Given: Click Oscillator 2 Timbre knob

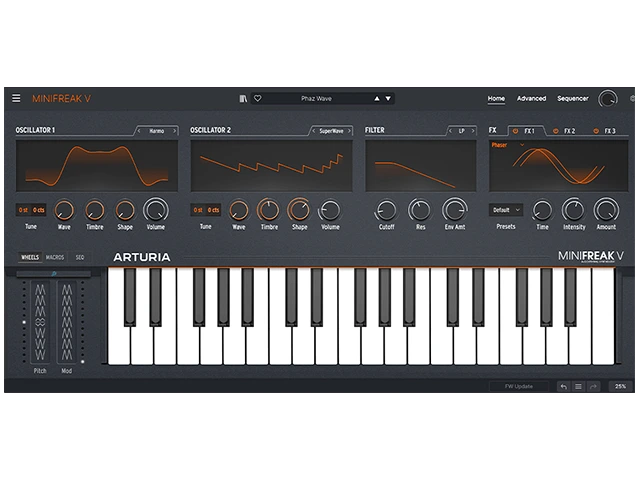Looking at the screenshot, I should 269,210.
